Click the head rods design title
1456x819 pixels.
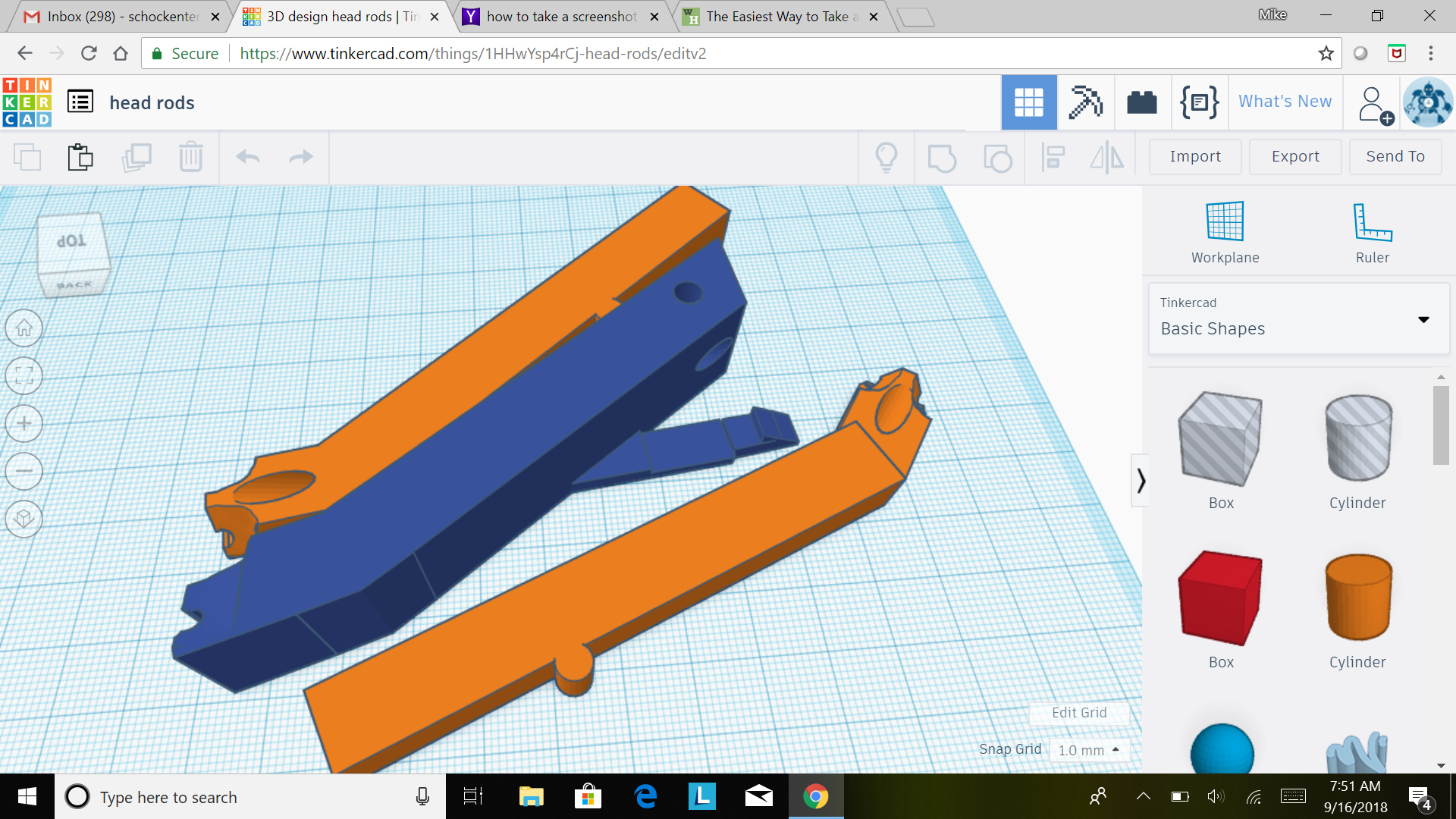pyautogui.click(x=152, y=102)
